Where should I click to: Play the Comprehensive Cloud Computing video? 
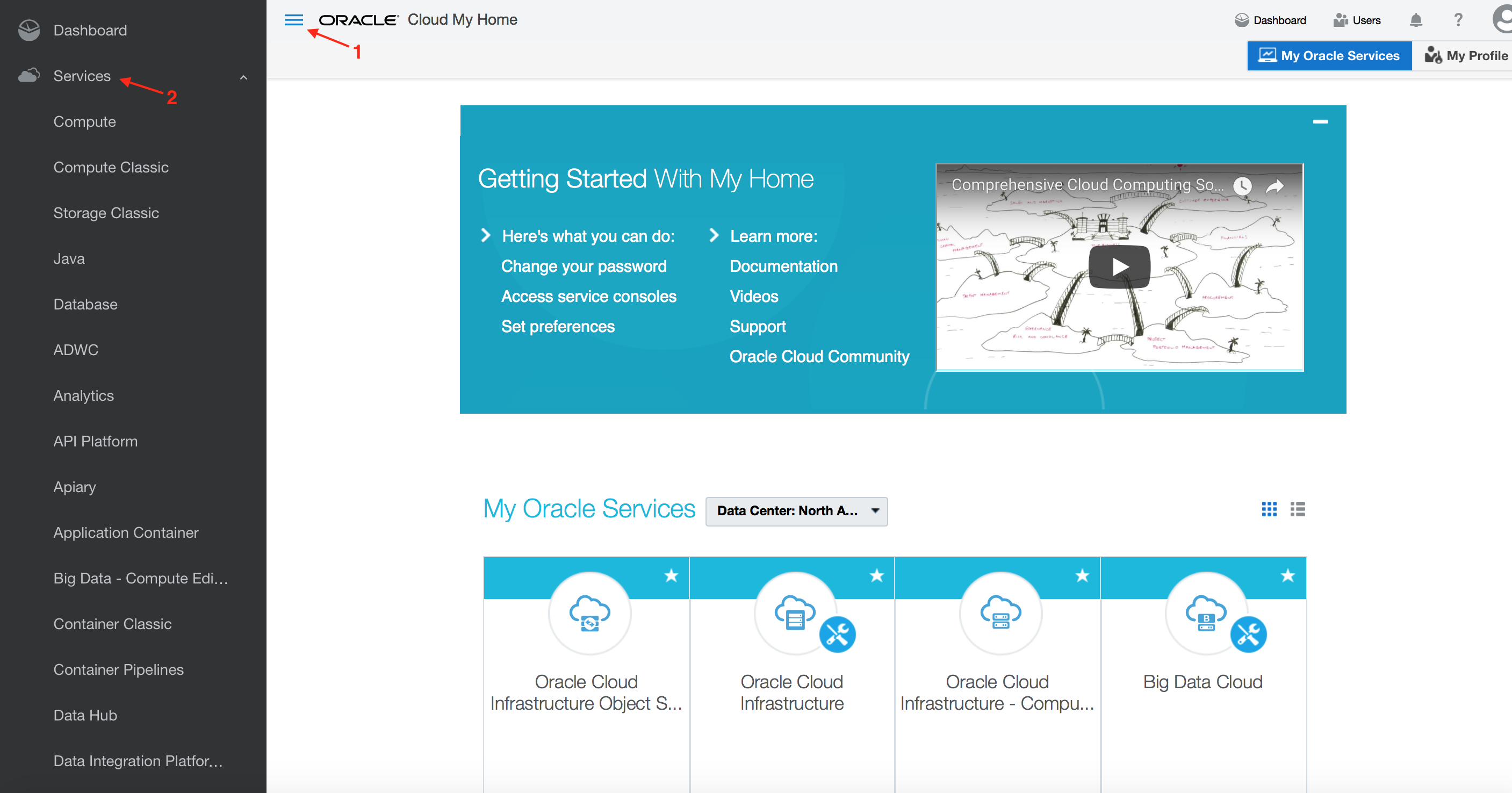tap(1119, 266)
